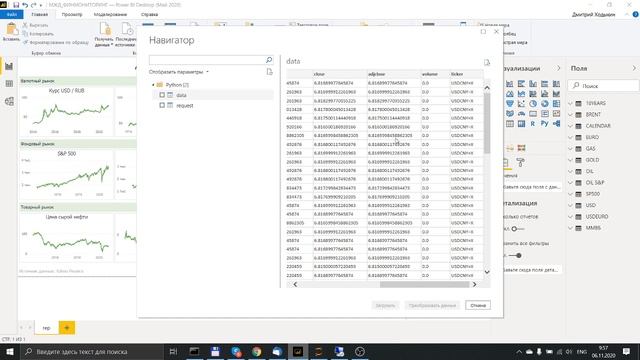The width and height of the screenshot is (640, 360).
Task: Check the data table checkbox
Action: tap(162, 95)
